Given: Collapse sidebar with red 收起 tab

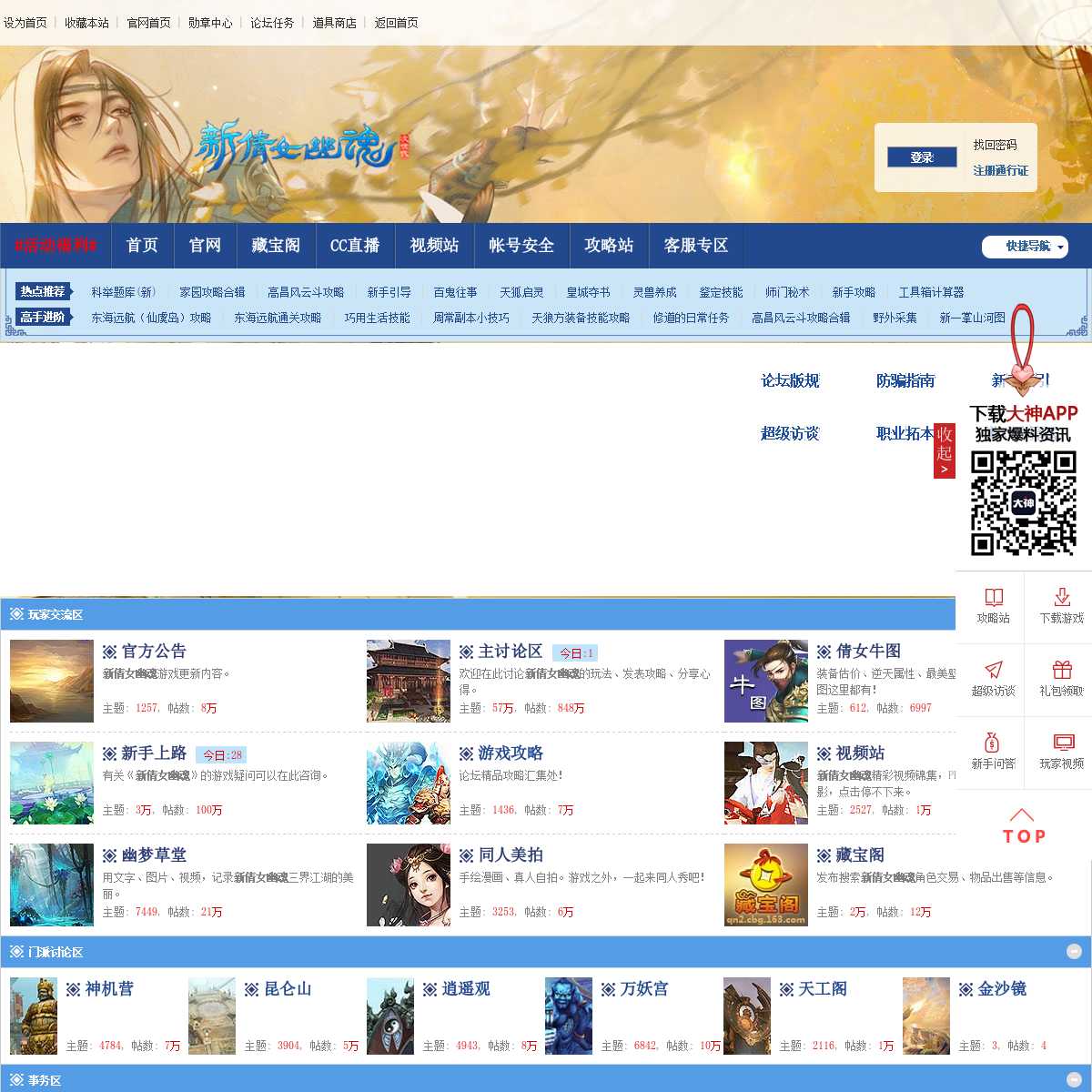Looking at the screenshot, I should (945, 450).
